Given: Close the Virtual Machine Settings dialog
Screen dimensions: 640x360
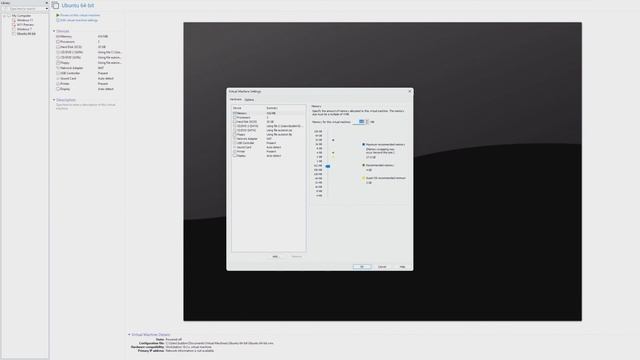Looking at the screenshot, I should point(410,91).
